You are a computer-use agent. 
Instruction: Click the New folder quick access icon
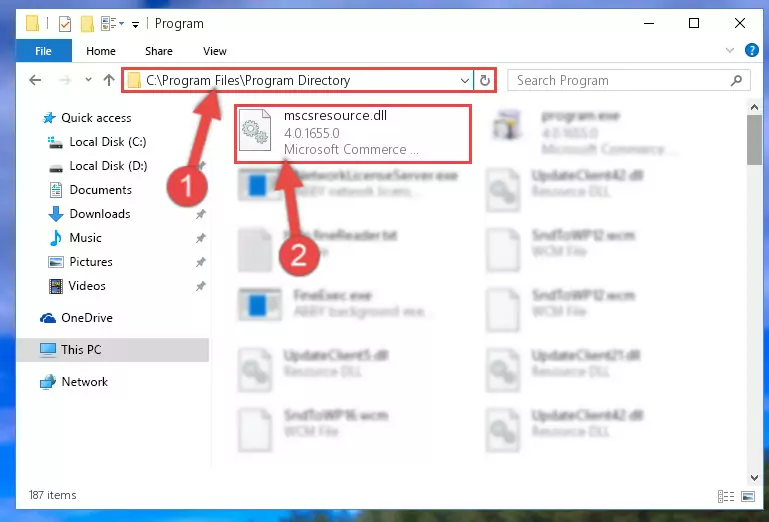(x=87, y=24)
